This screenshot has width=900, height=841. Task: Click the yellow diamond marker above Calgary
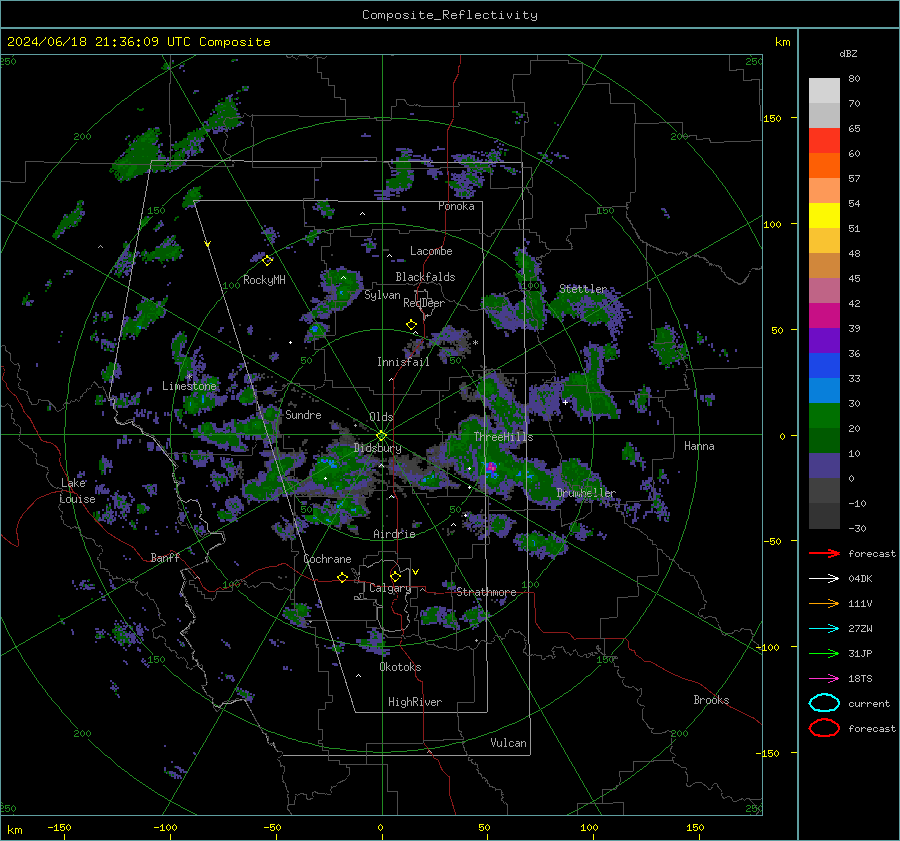pos(395,576)
